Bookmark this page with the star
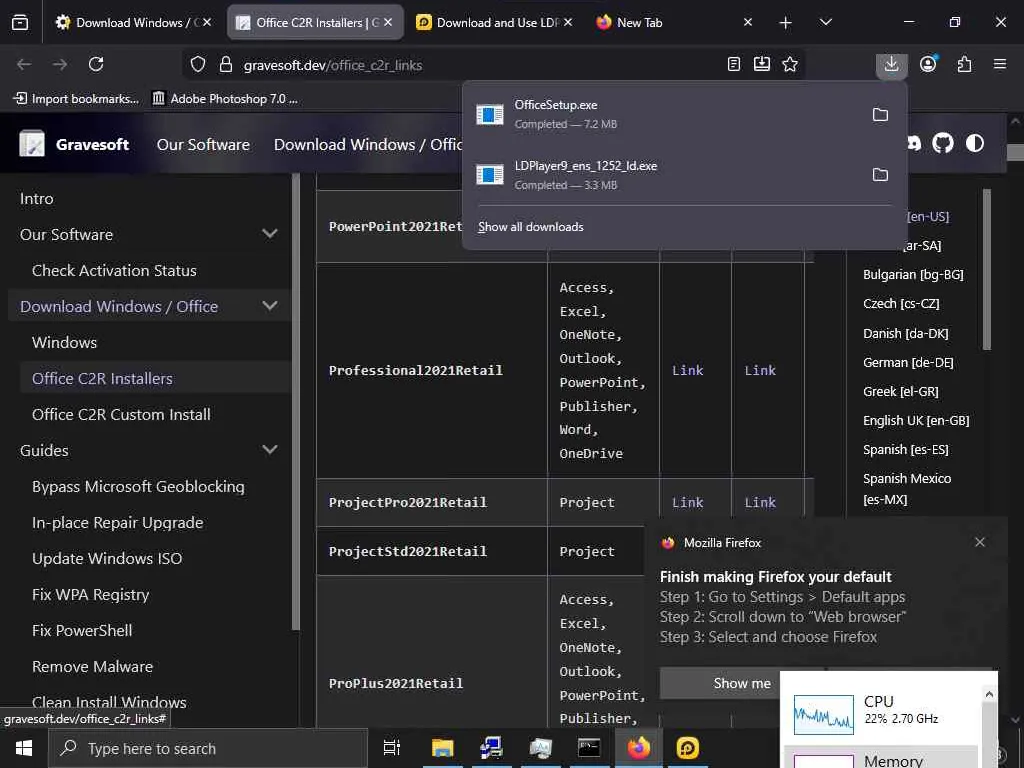Screen dimensions: 1024x768 [790, 64]
